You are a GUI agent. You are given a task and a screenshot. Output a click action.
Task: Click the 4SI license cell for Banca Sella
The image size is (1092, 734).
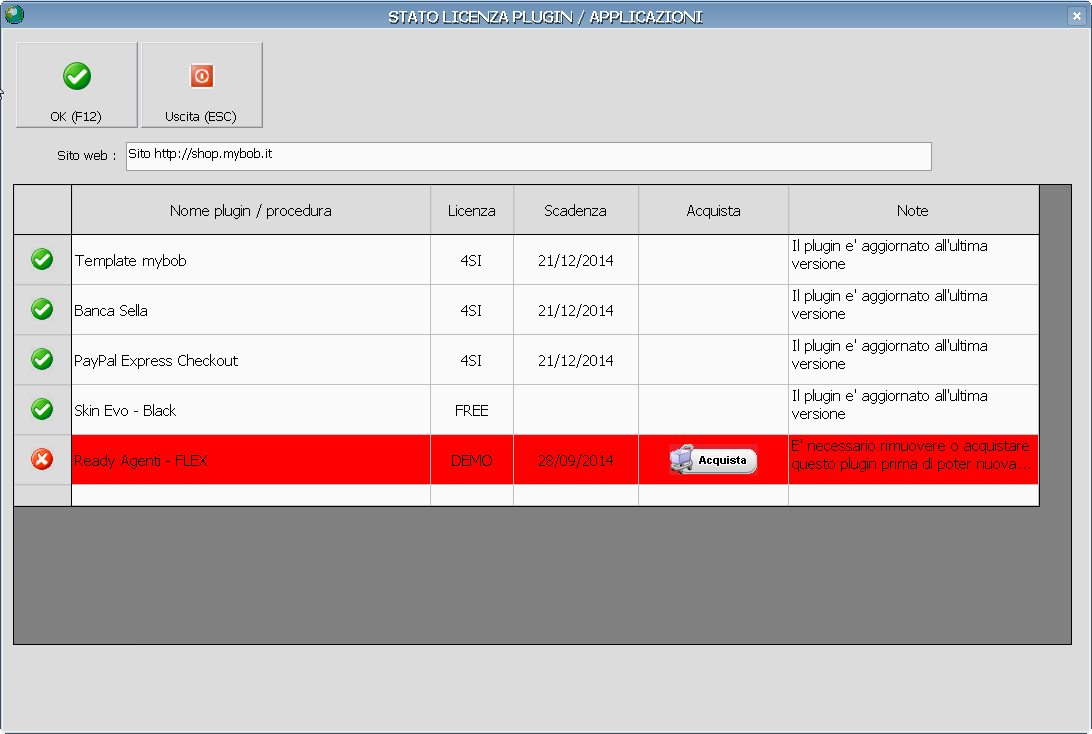pyautogui.click(x=471, y=311)
